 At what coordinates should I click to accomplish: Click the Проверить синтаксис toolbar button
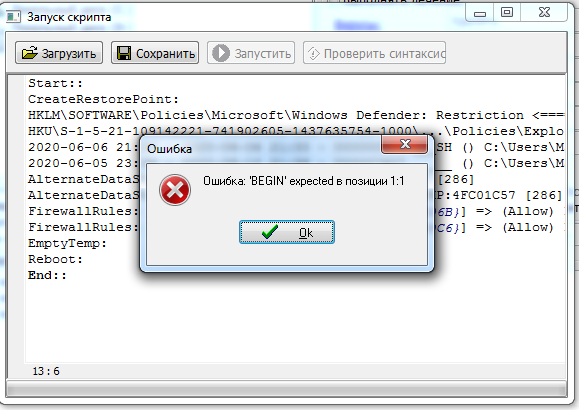(374, 53)
